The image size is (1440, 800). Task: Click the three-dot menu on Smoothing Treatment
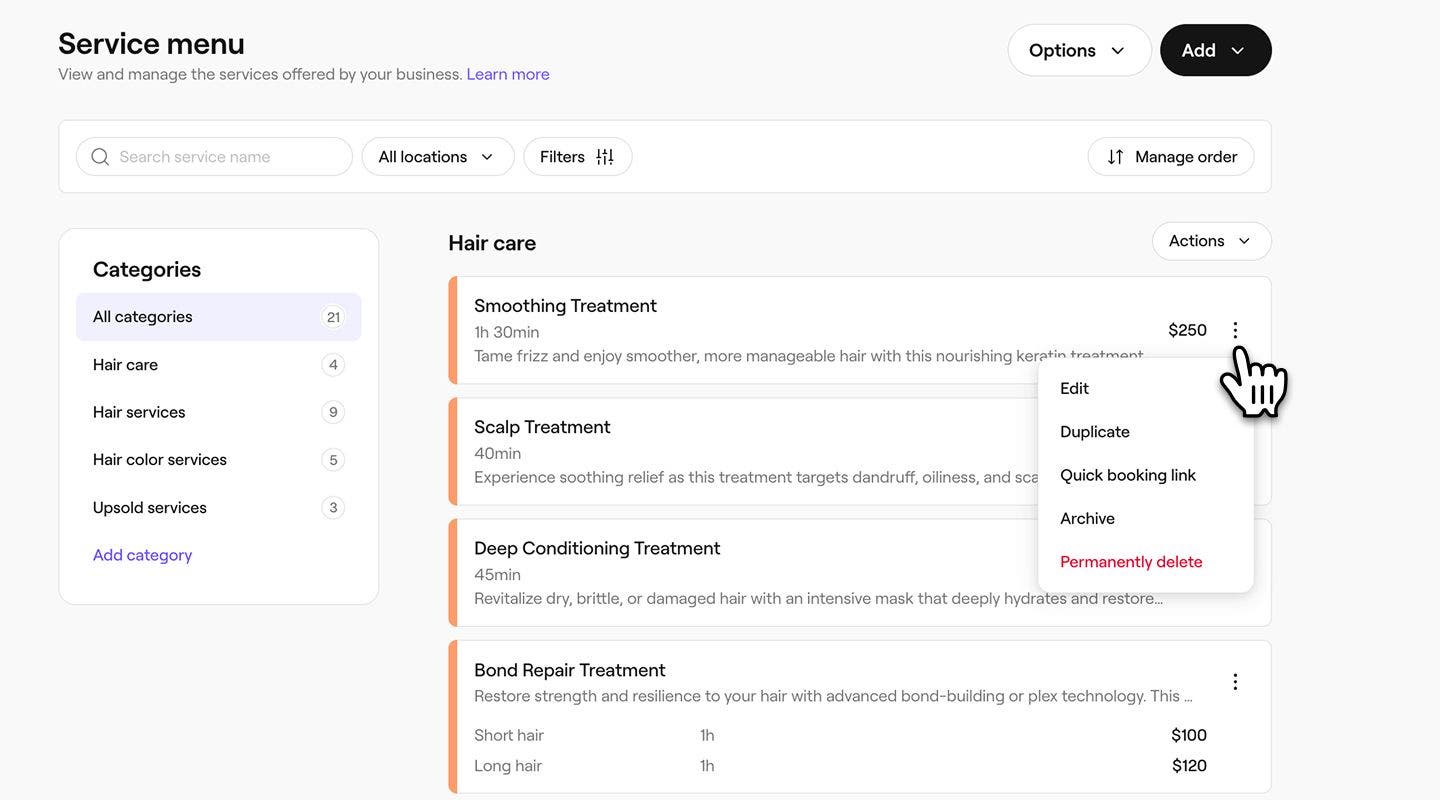pyautogui.click(x=1235, y=330)
